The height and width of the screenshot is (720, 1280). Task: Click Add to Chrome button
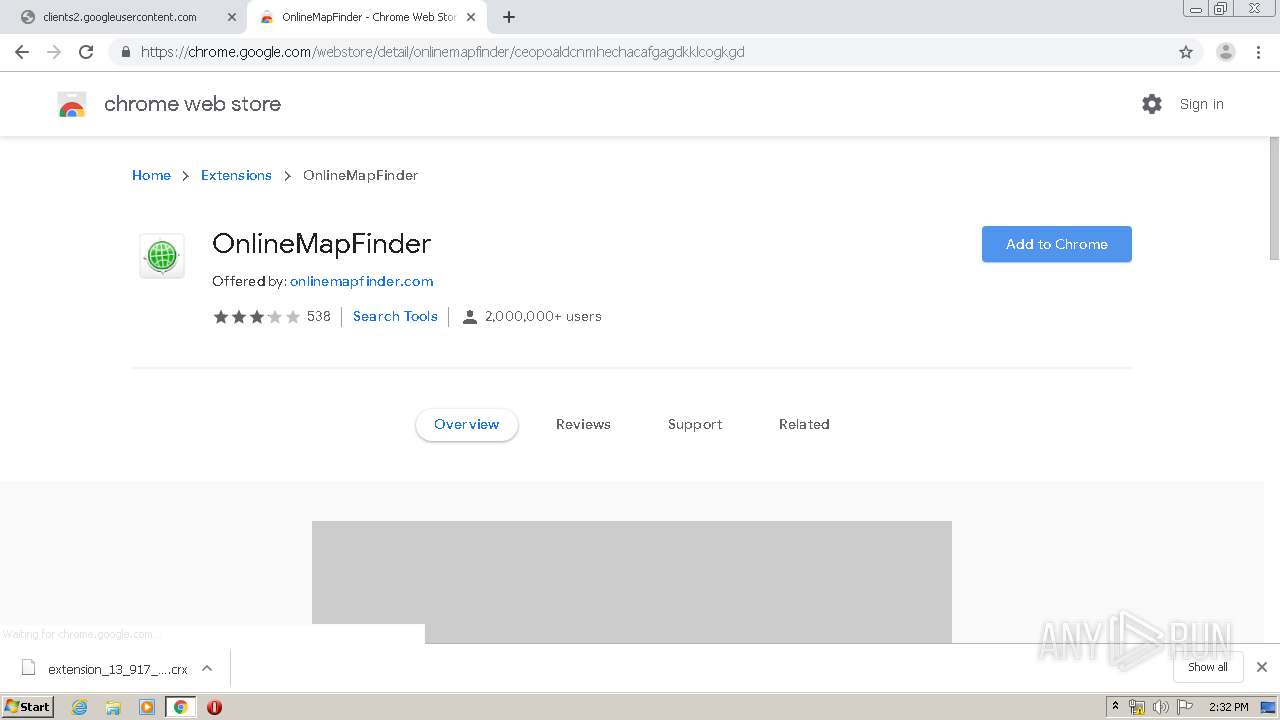point(1057,244)
